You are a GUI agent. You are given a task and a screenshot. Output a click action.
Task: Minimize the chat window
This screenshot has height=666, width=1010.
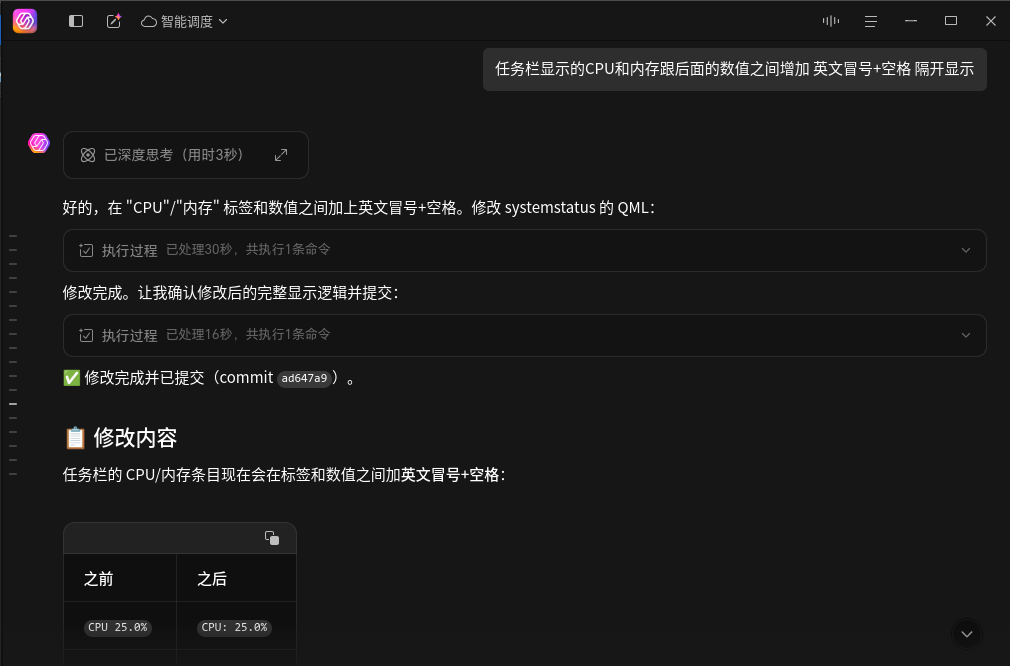(x=911, y=21)
